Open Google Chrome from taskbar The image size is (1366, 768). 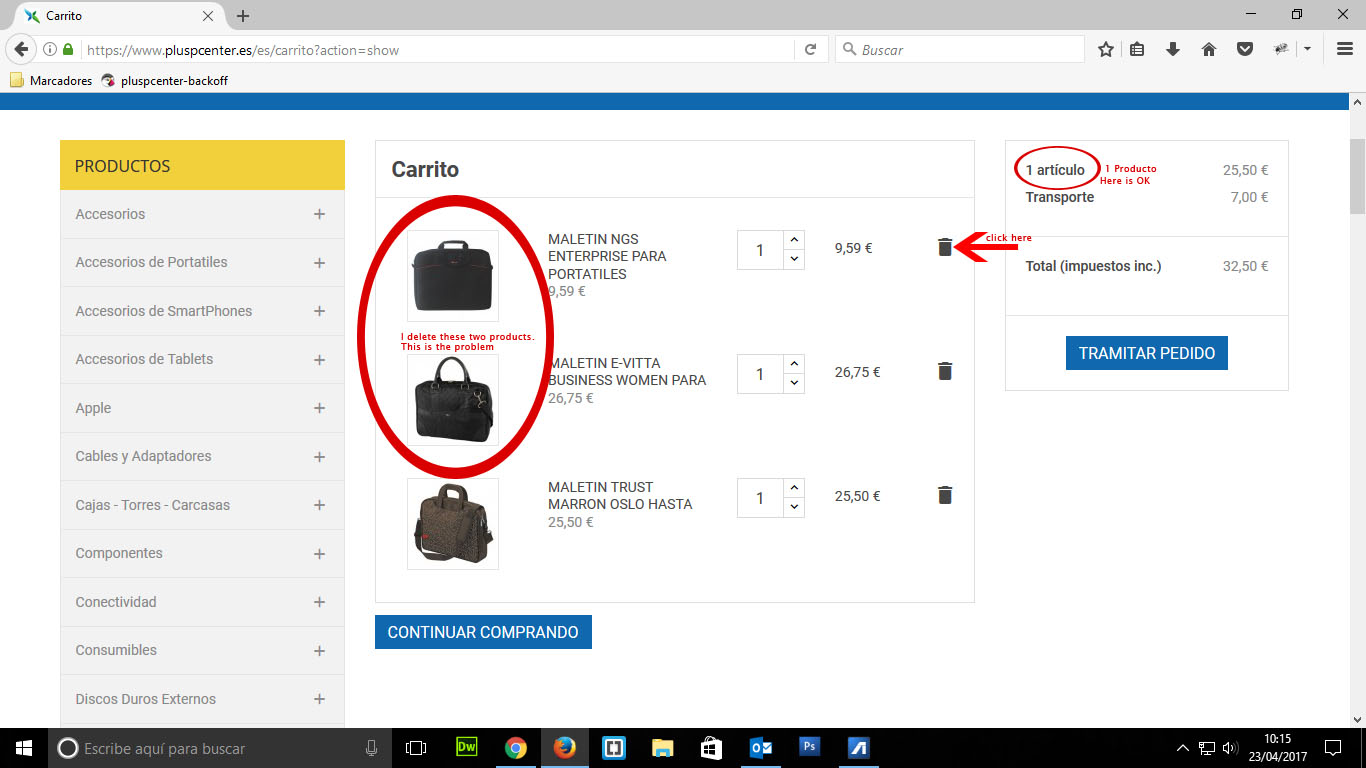(515, 748)
